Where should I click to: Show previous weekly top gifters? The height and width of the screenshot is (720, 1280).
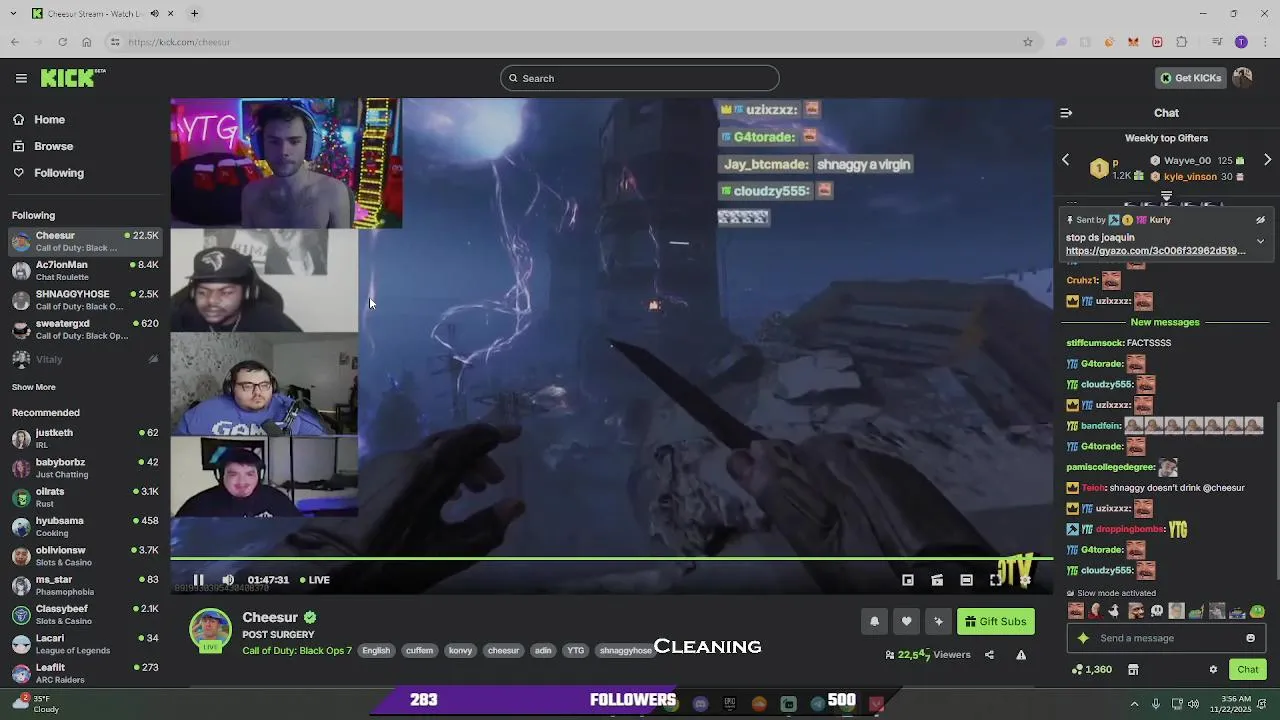1065,160
